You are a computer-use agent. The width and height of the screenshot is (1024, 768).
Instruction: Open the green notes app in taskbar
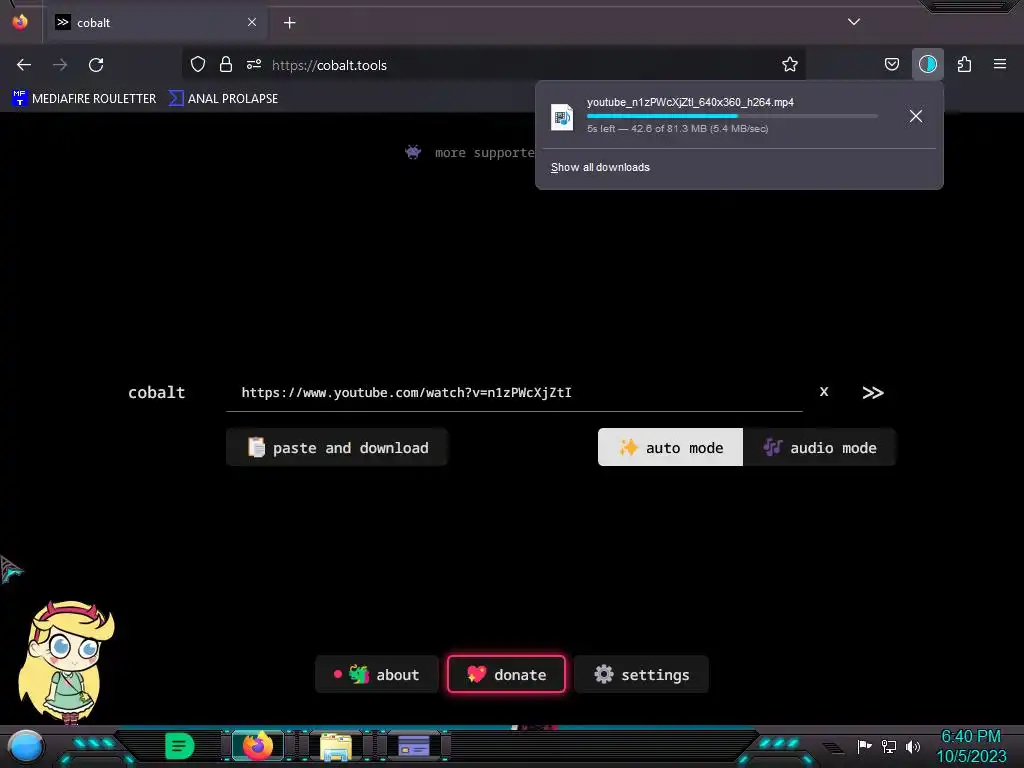[180, 746]
